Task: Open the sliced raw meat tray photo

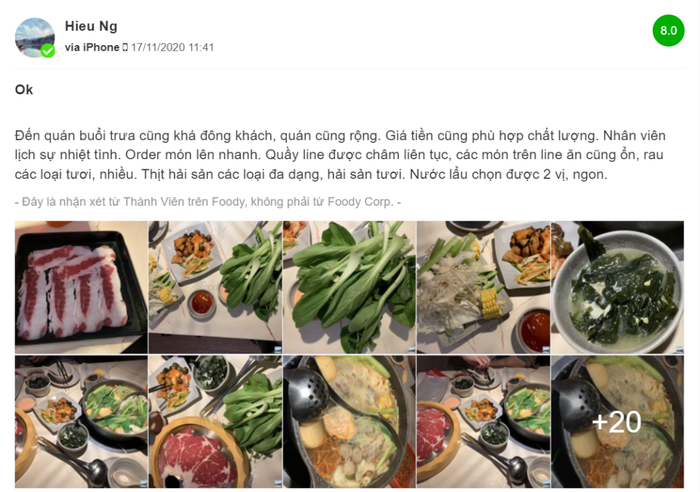Action: (x=81, y=288)
